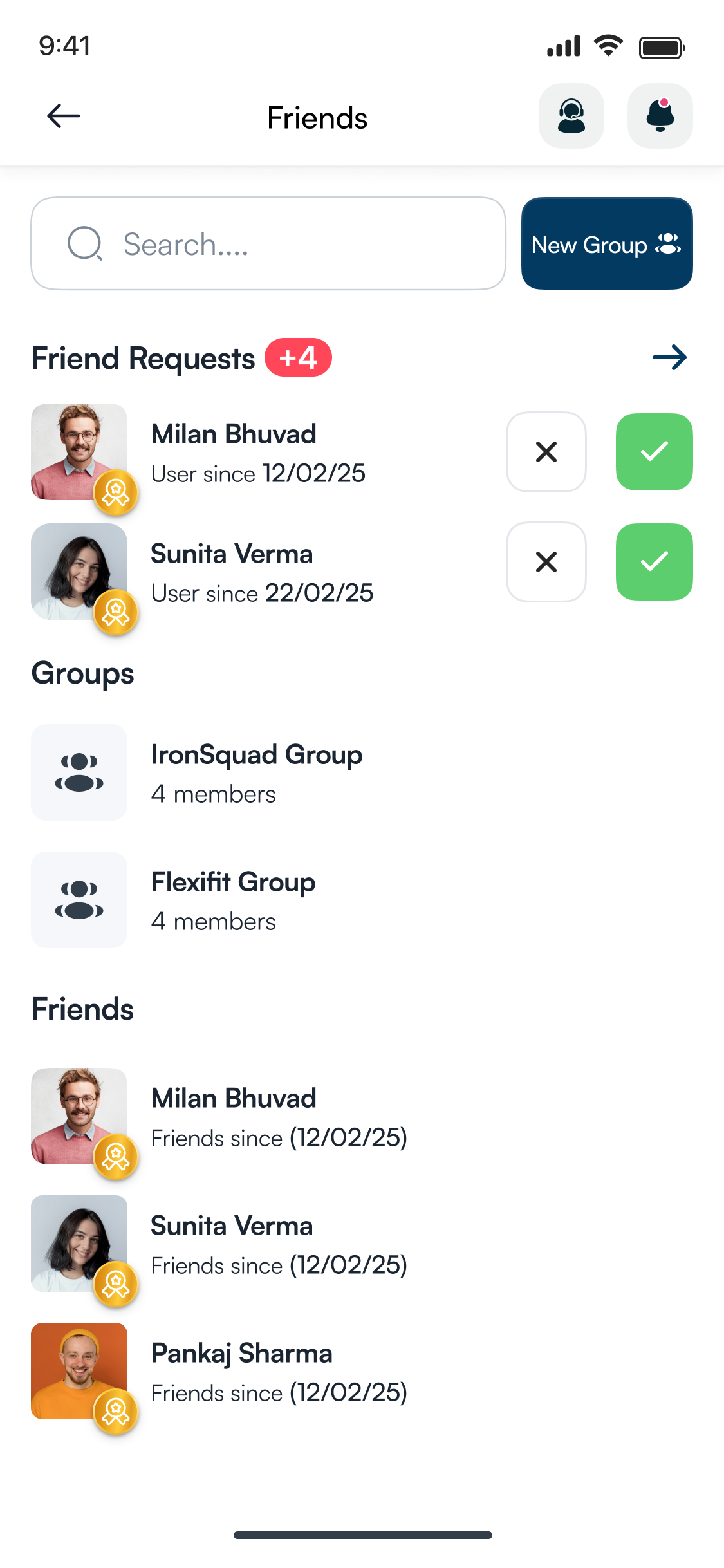
Task: Tap Sunita Verma's request profile picture
Action: tap(79, 572)
